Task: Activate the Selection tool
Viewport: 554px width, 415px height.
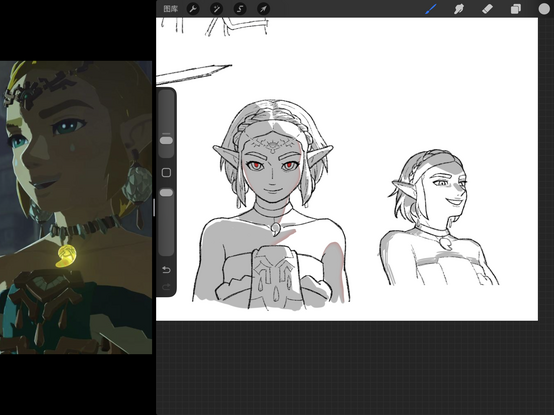Action: 240,9
